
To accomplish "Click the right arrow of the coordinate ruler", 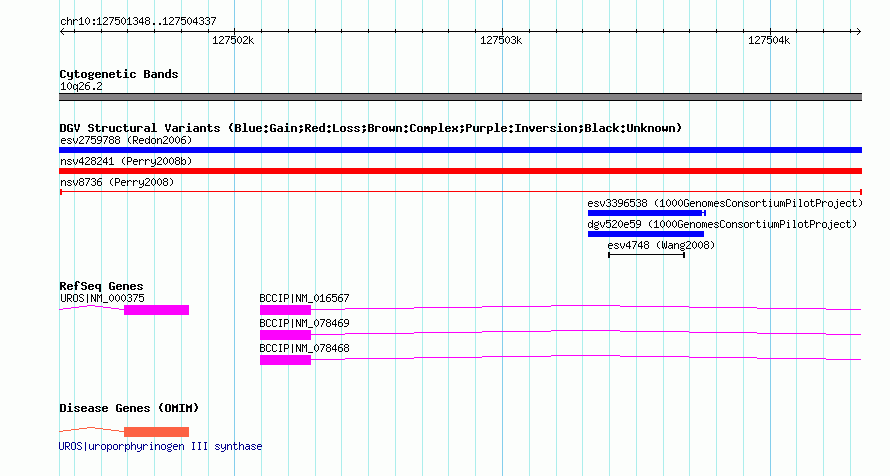I will coord(858,32).
